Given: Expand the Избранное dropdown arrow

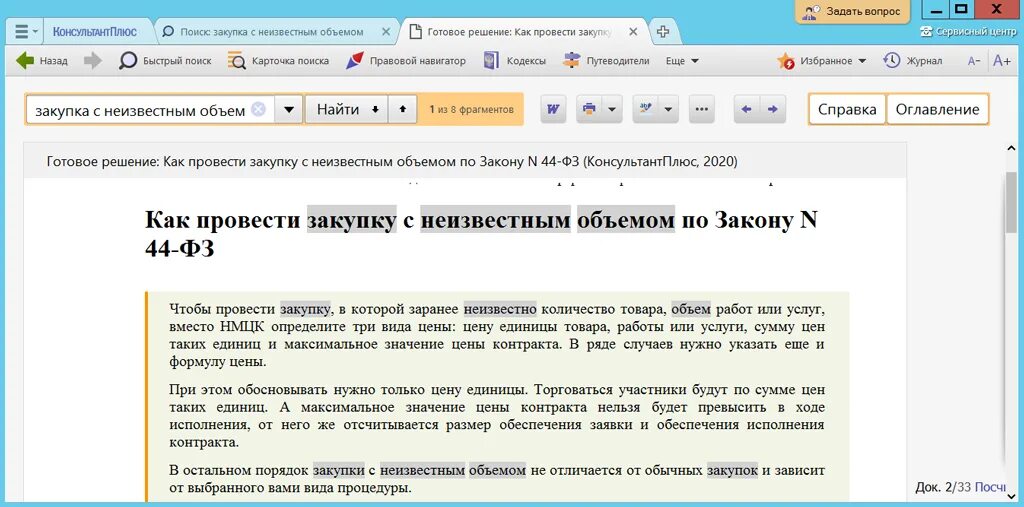Looking at the screenshot, I should pos(861,61).
